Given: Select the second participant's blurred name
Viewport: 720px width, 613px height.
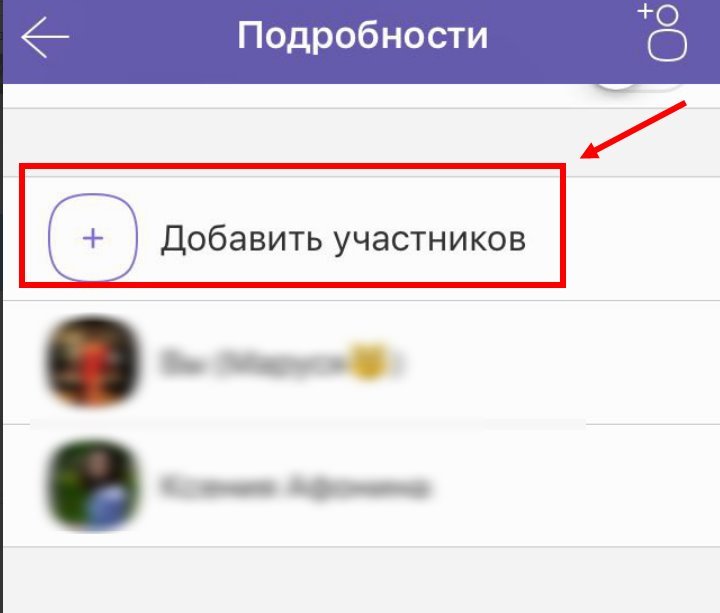Looking at the screenshot, I should click(294, 486).
